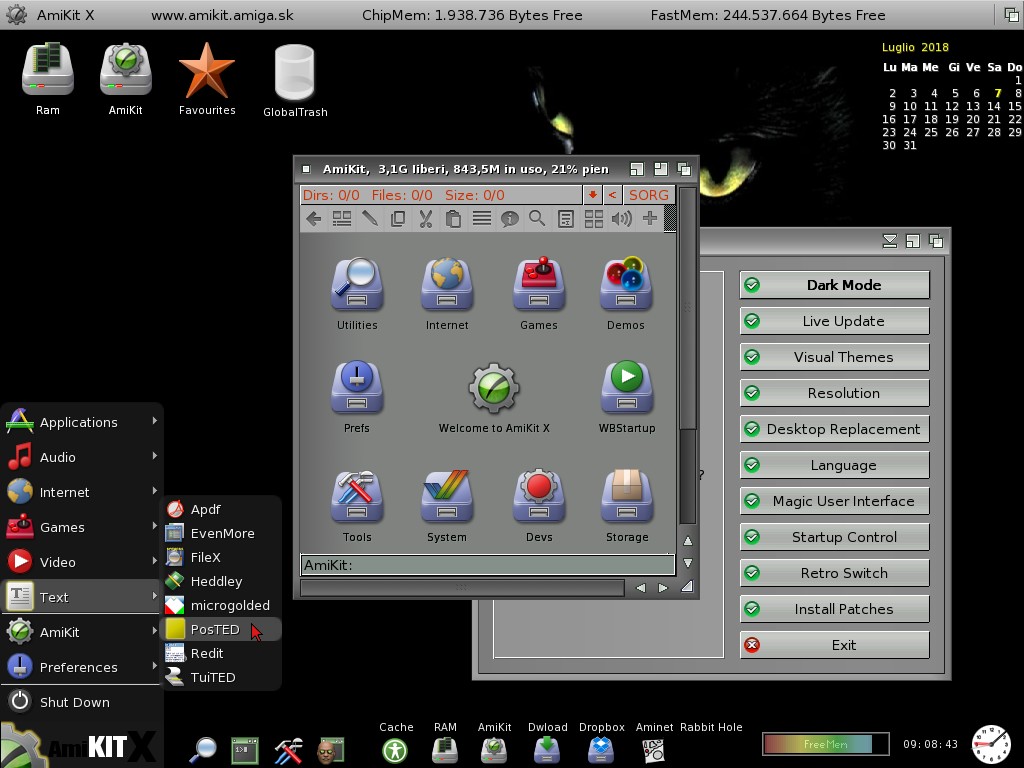Launch PosTED from the Text submenu
This screenshot has height=768, width=1024.
[215, 629]
